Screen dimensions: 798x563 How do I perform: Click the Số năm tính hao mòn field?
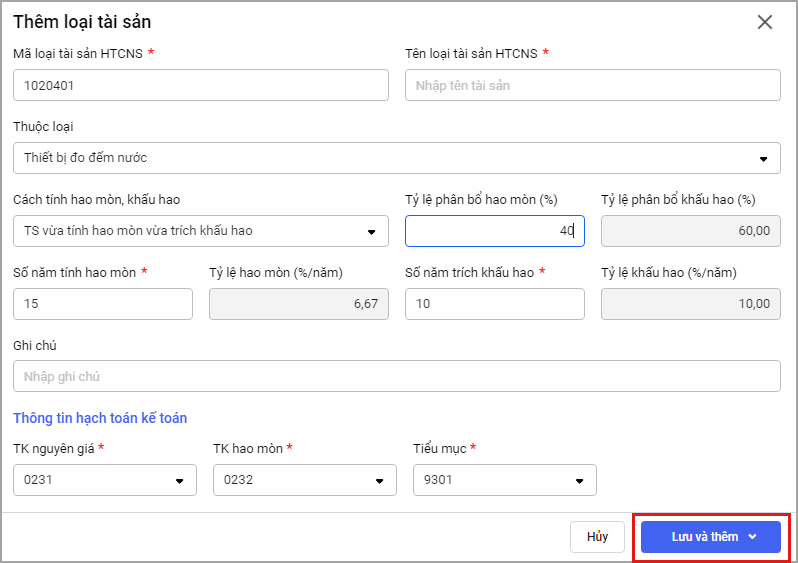pos(103,304)
